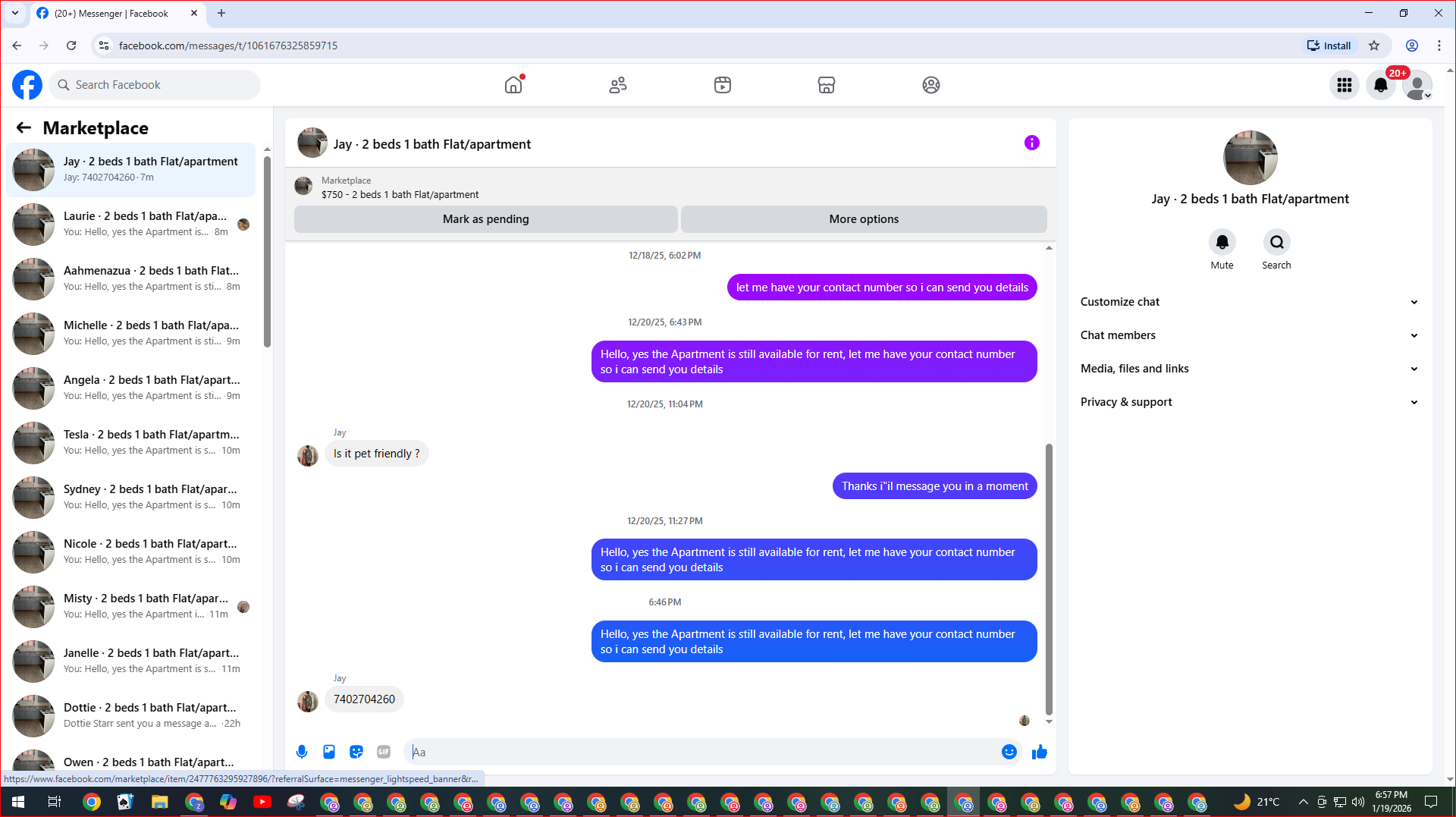The height and width of the screenshot is (817, 1456).
Task: Open Sydney's conversation
Action: (x=130, y=497)
